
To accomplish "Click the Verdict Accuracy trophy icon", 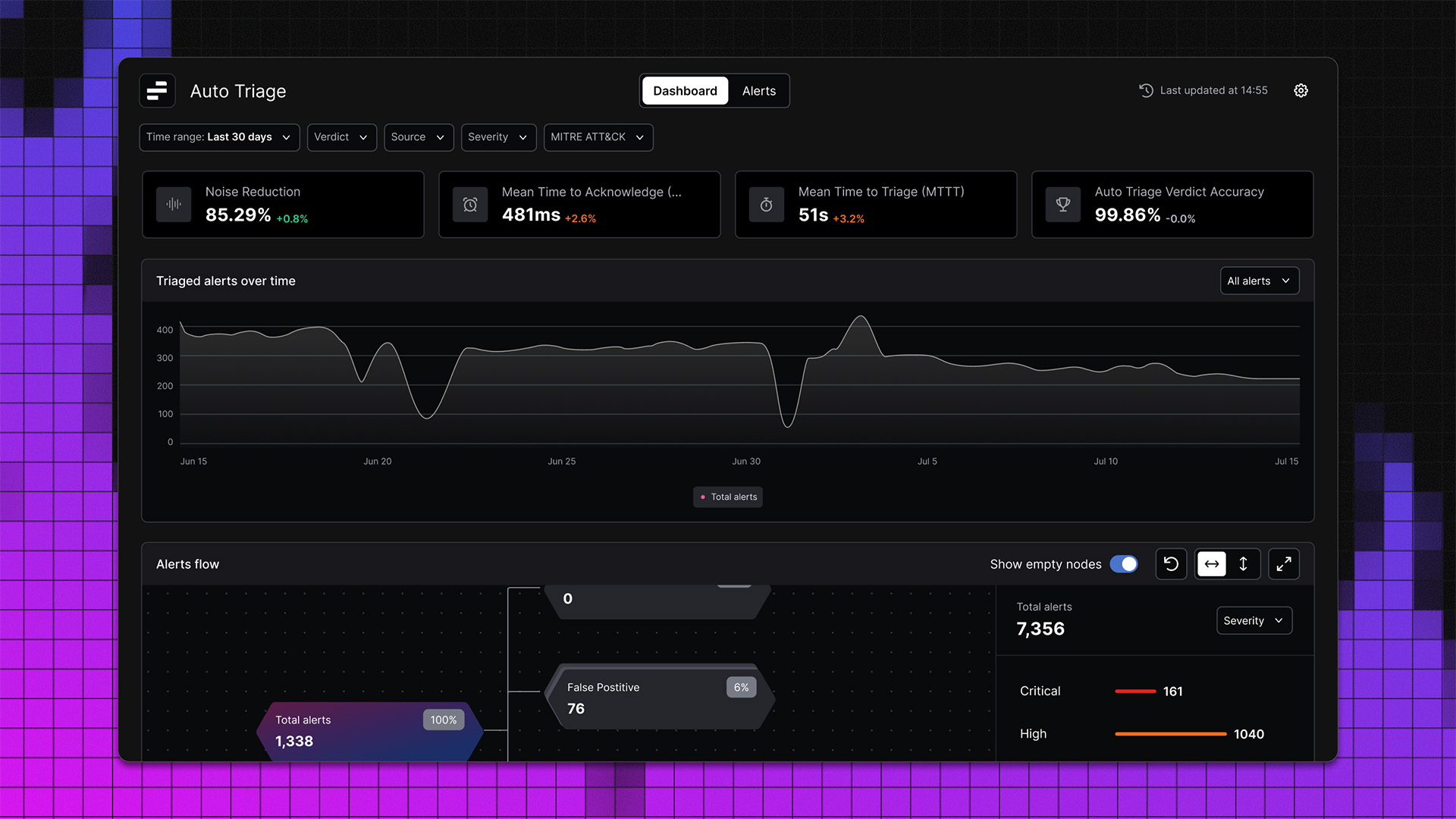I will (1063, 204).
